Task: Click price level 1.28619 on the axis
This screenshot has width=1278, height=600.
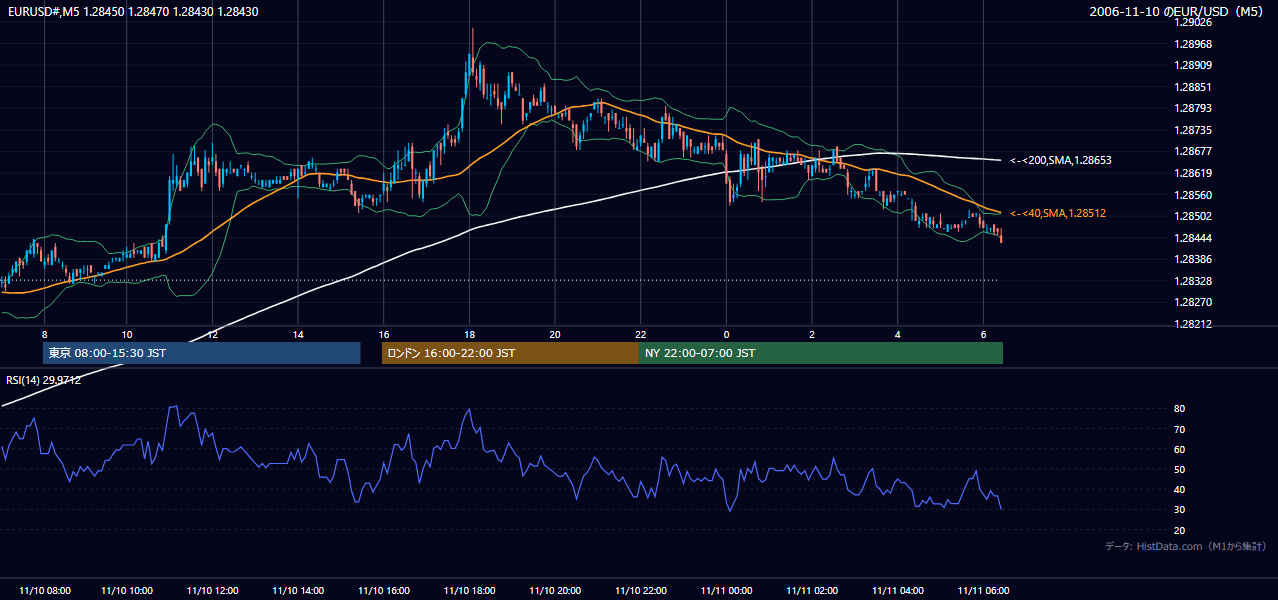Action: (1192, 173)
